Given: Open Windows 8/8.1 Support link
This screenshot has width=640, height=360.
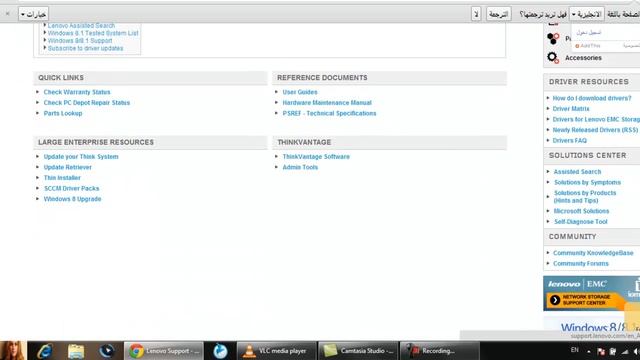Looking at the screenshot, I should 80,41.
